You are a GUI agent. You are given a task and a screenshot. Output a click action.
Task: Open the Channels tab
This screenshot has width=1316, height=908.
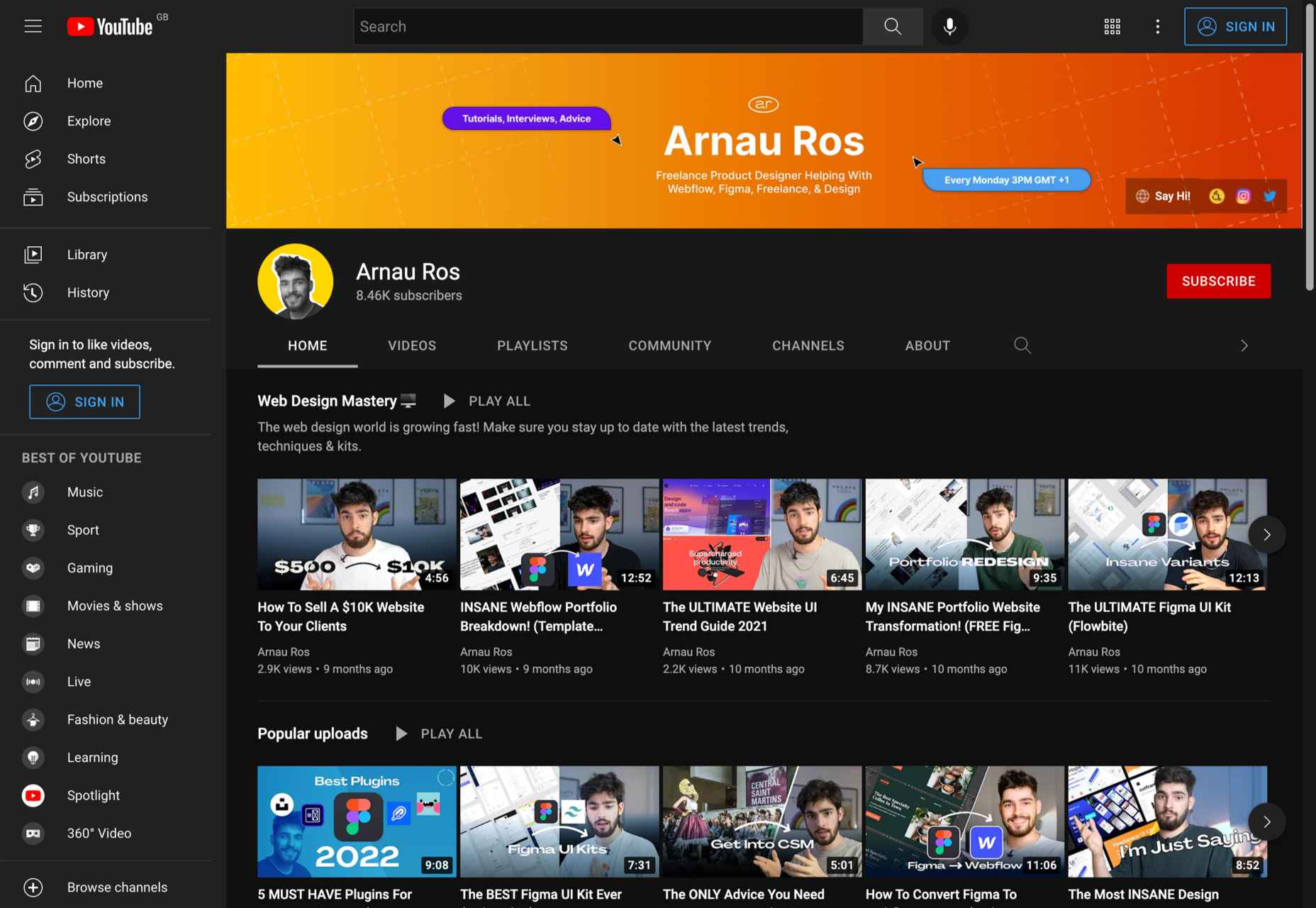point(808,345)
